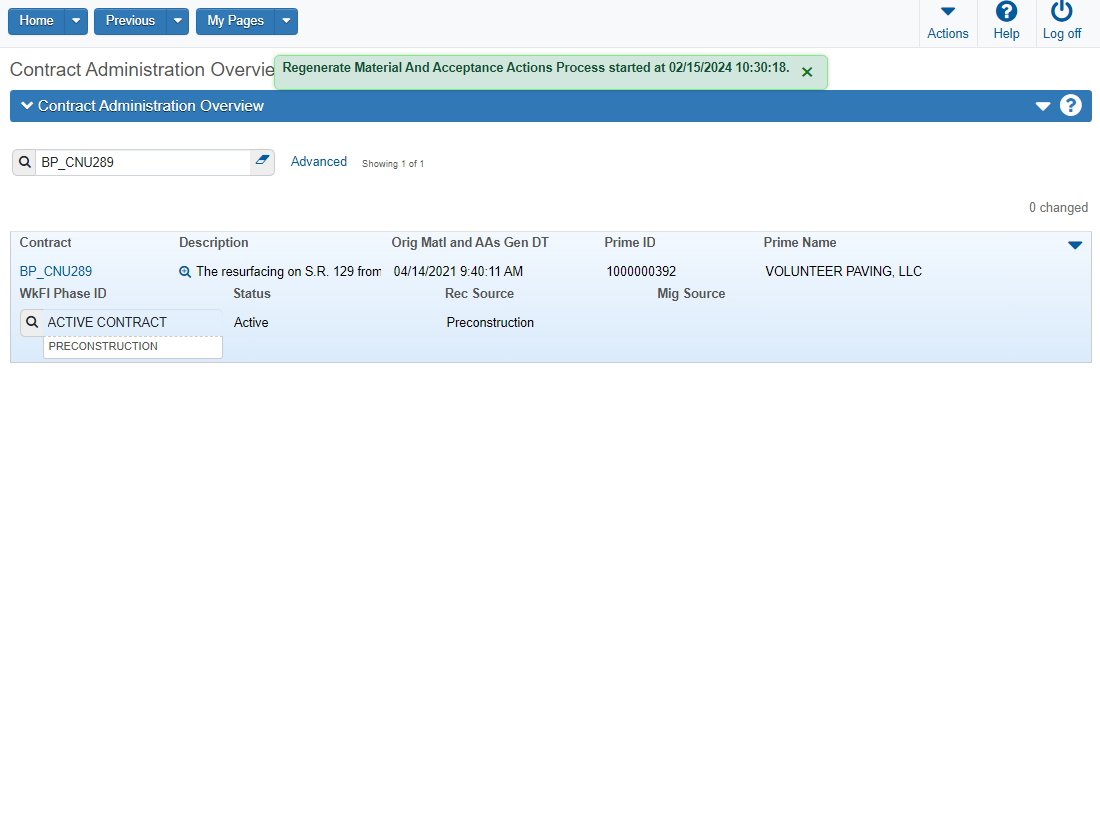Image resolution: width=1100 pixels, height=826 pixels.
Task: Zoom the Description text magnifier icon
Action: click(x=185, y=272)
